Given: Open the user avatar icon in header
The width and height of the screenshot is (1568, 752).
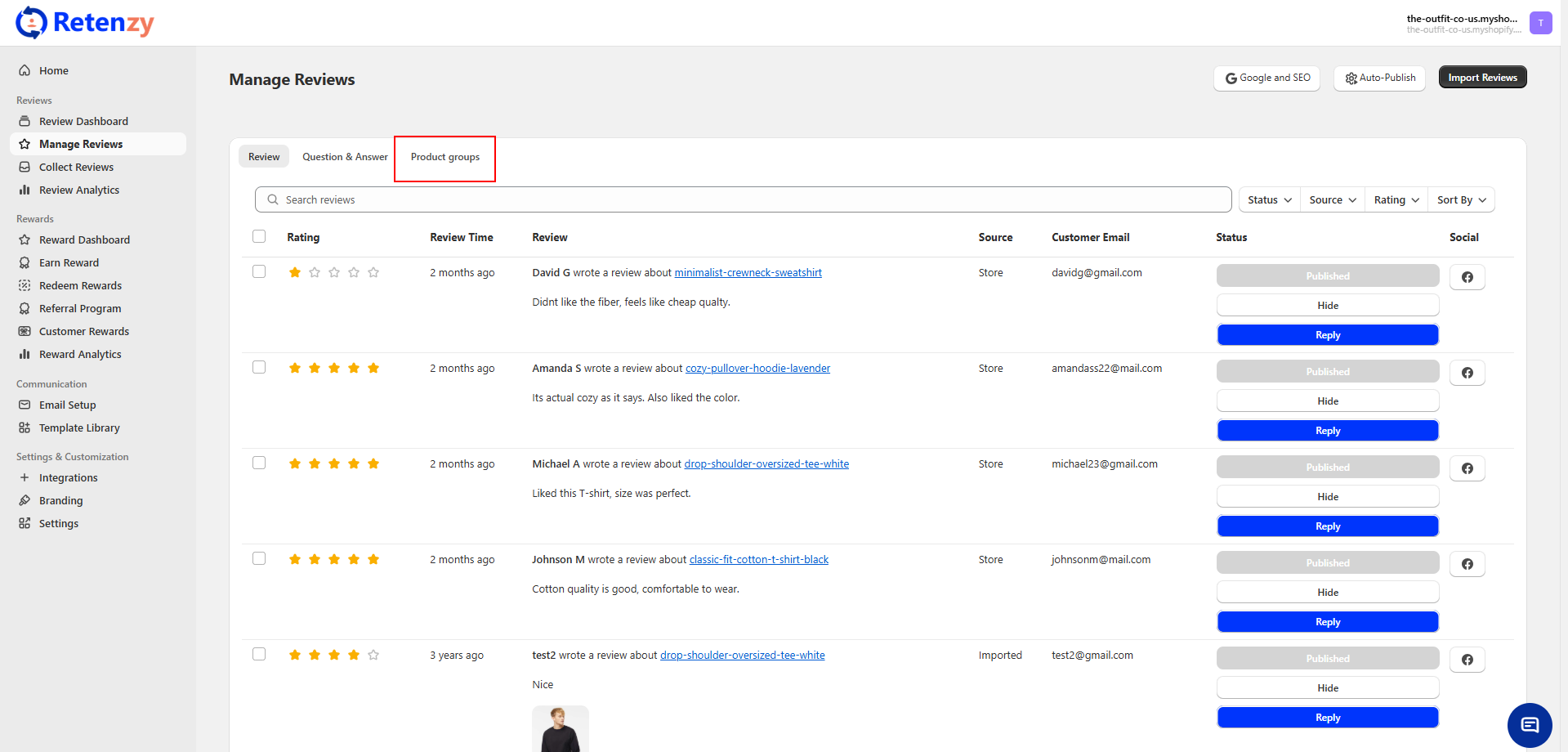Looking at the screenshot, I should pos(1540,23).
